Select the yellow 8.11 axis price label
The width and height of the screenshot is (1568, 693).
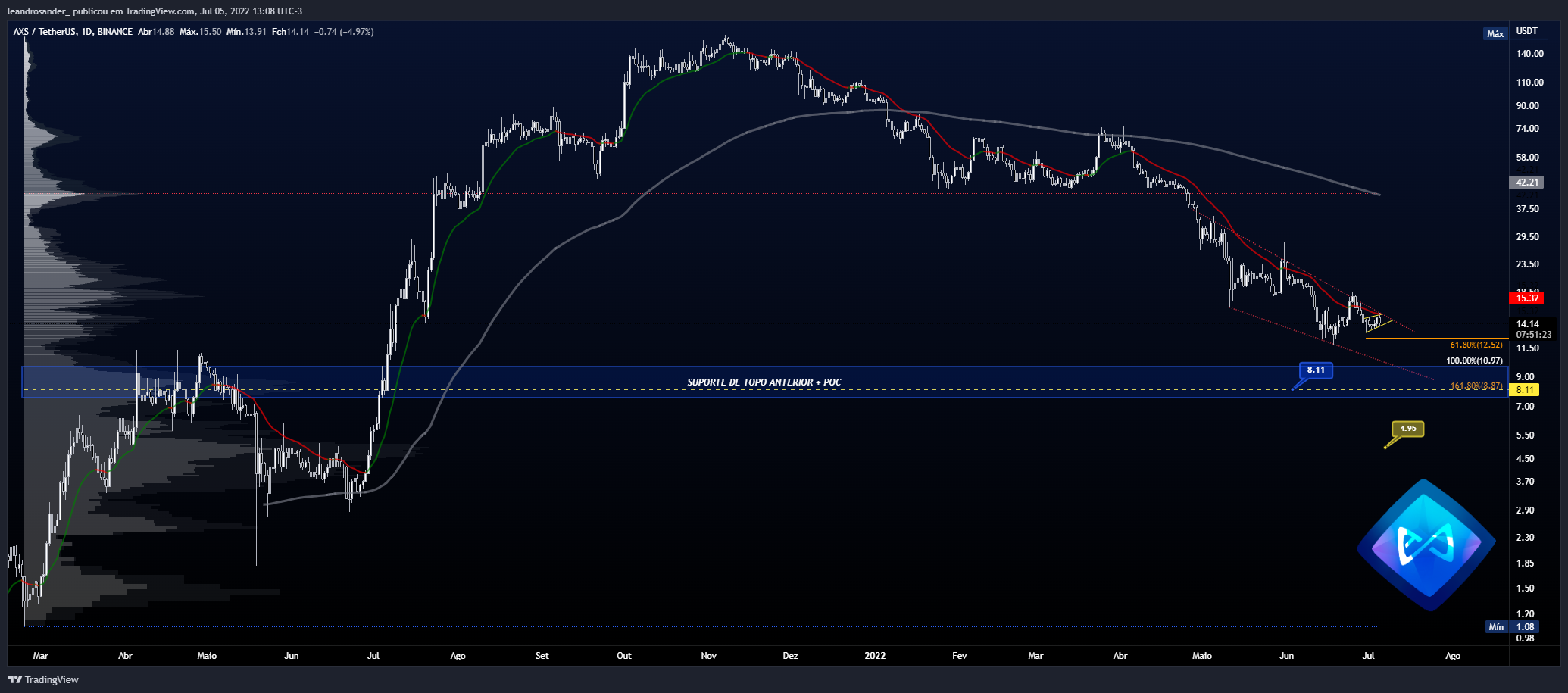1525,390
